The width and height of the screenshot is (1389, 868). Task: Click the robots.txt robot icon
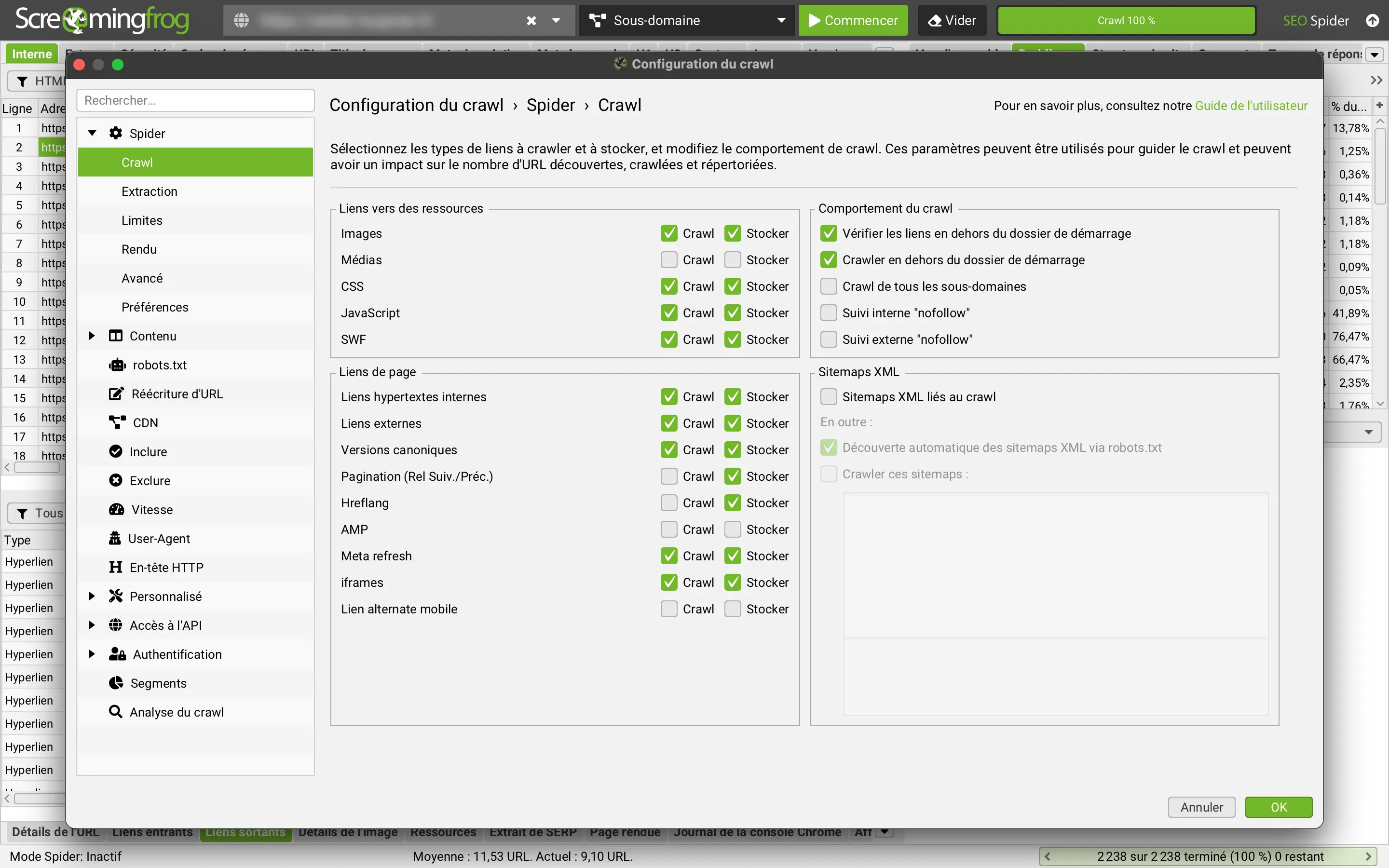[117, 365]
